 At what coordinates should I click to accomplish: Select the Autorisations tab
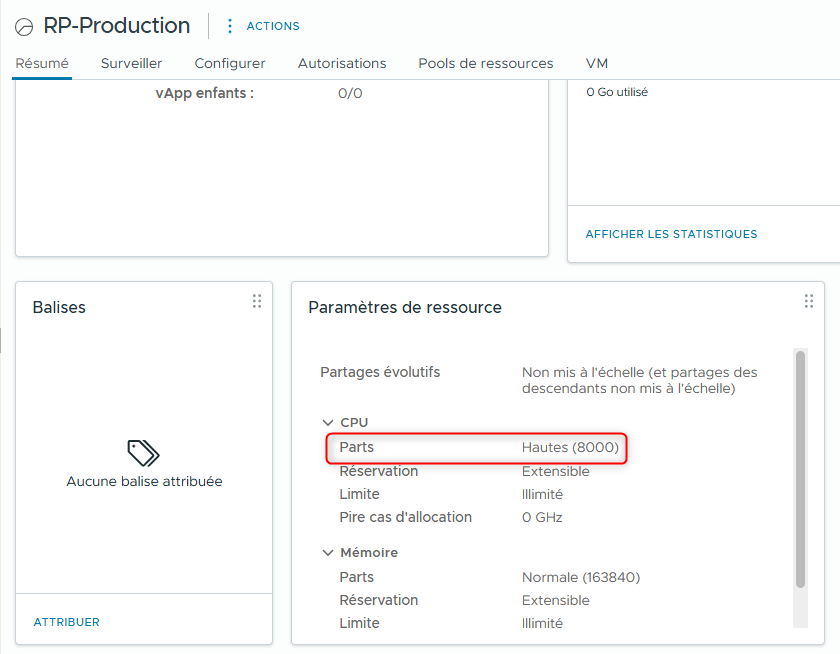(x=342, y=63)
